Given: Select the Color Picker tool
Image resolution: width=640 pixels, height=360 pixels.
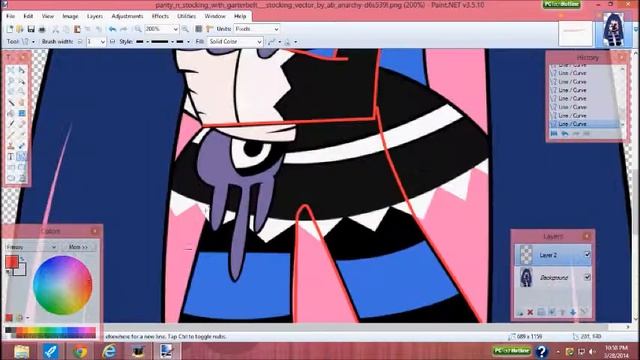Looking at the screenshot, I should click(22, 135).
